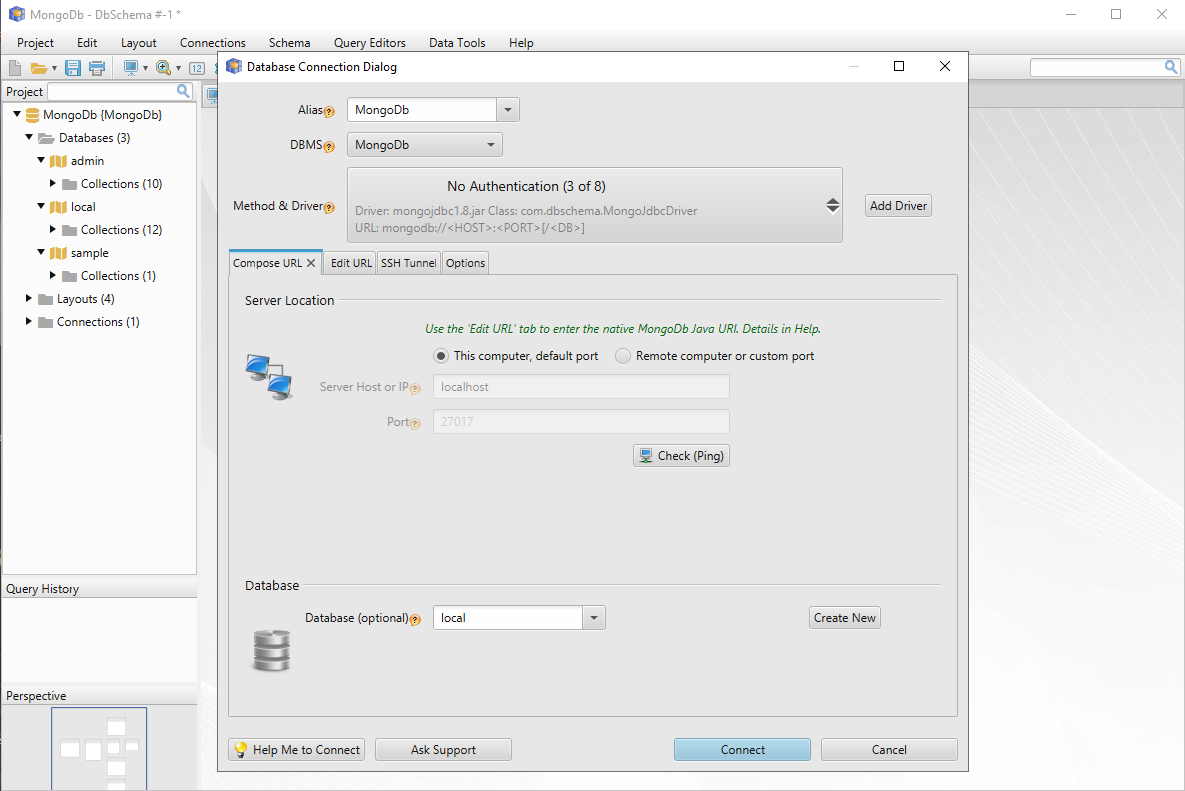Open the Open-project folder dropdown arrow
This screenshot has width=1185, height=791.
(x=54, y=69)
